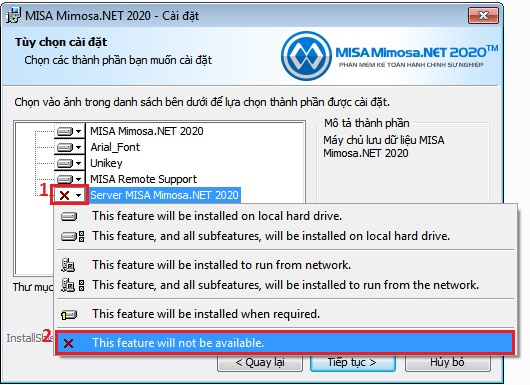Choose 'This feature will be installed to run from network'
The height and width of the screenshot is (385, 530).
coord(285,265)
